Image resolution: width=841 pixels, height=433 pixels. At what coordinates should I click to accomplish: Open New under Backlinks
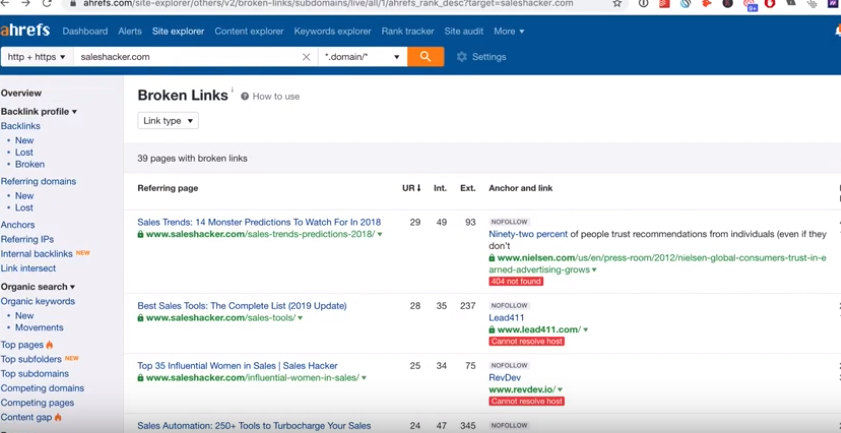pos(24,141)
